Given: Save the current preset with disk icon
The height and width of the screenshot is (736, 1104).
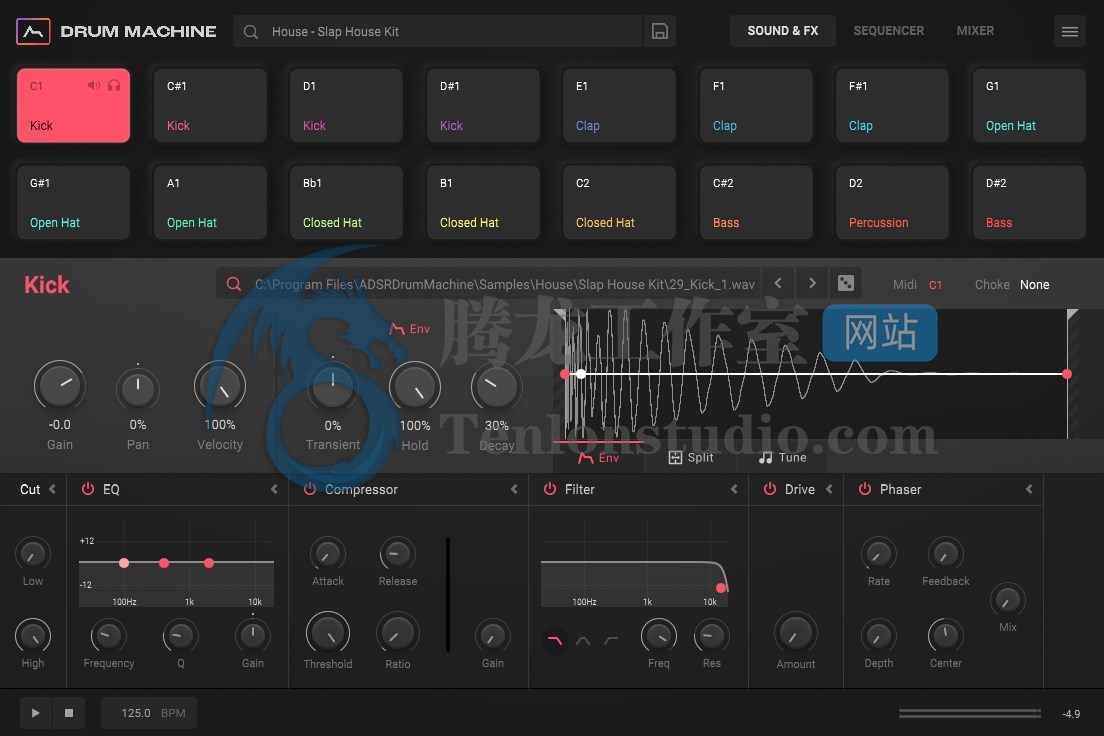Looking at the screenshot, I should [x=660, y=31].
